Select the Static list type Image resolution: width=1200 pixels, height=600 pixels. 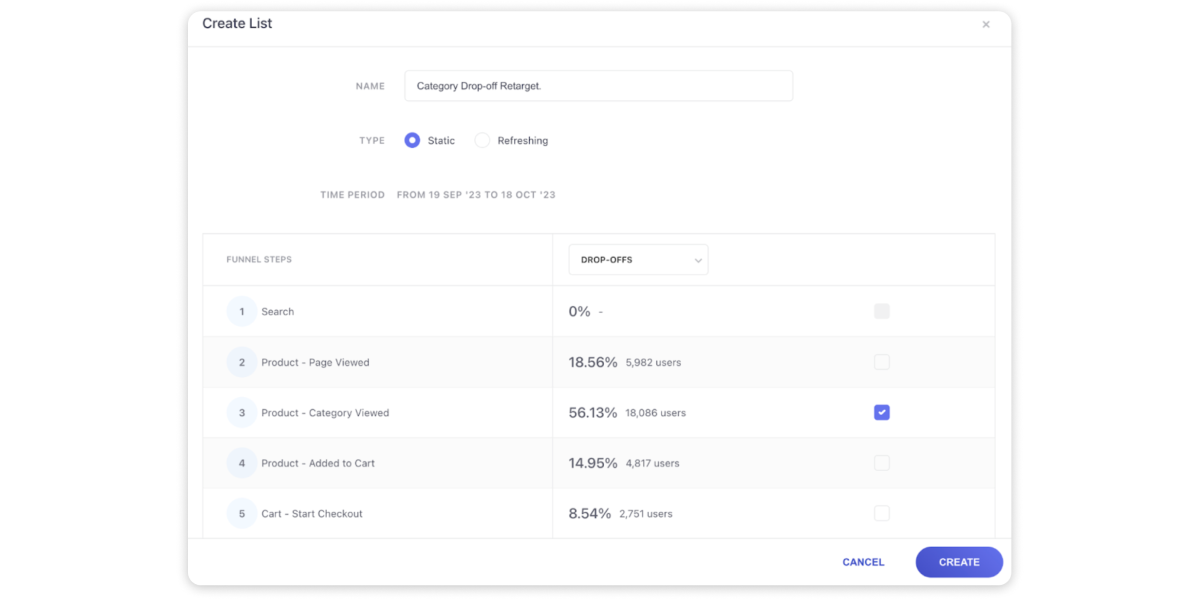412,141
